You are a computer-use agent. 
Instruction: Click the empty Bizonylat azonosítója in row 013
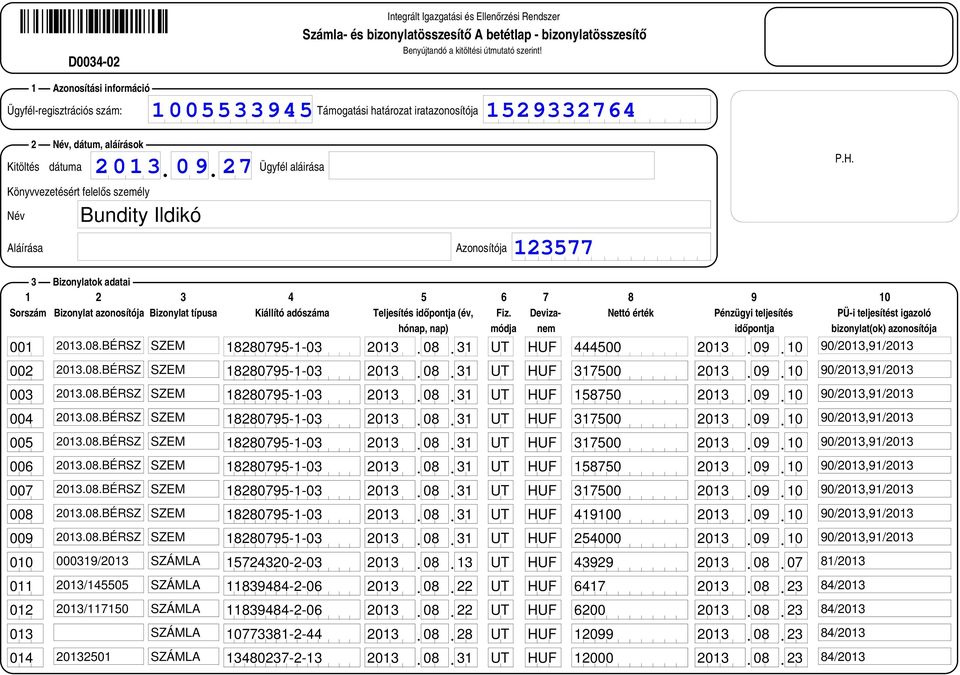click(x=99, y=633)
